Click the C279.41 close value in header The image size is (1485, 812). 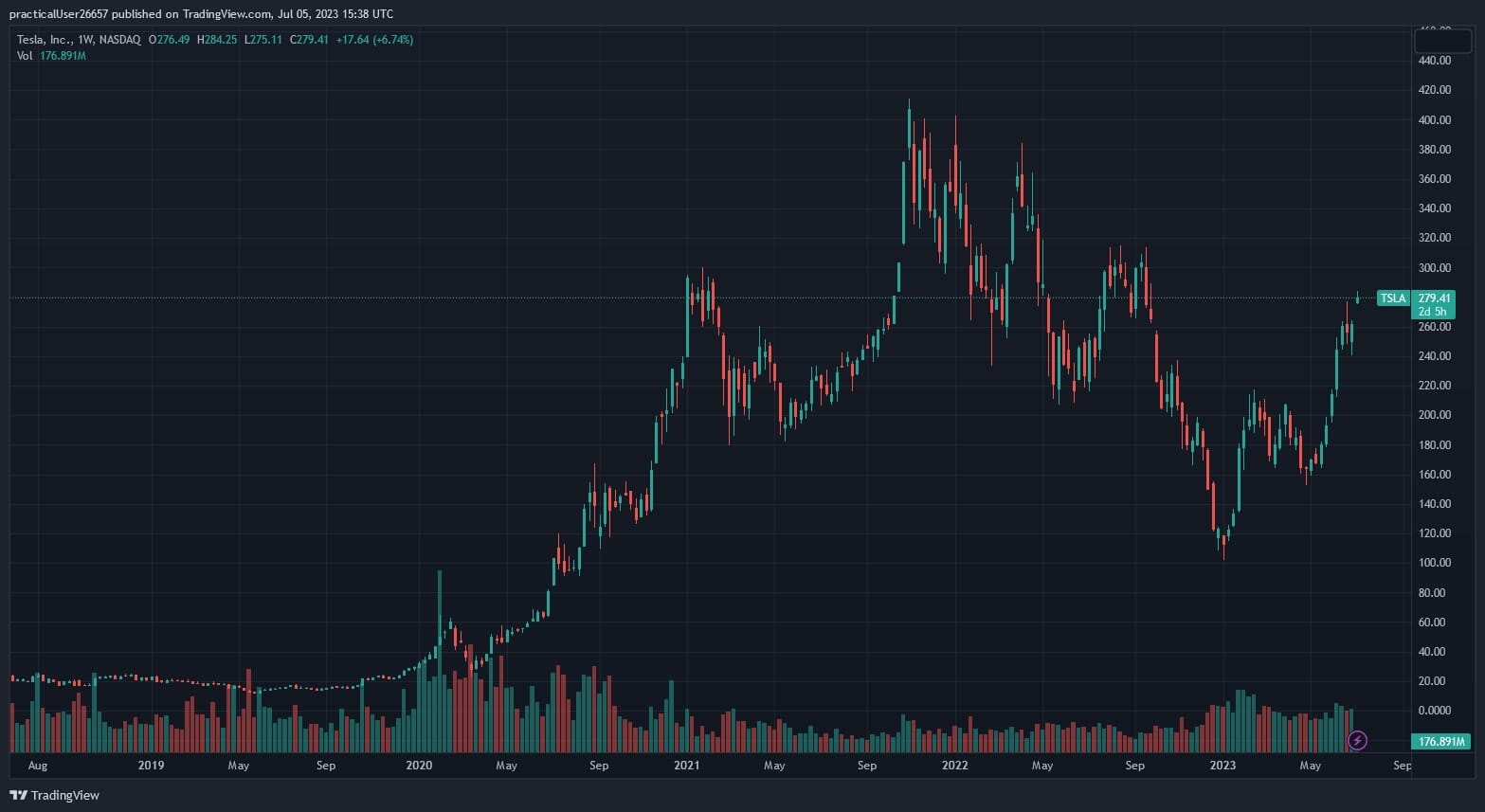[x=309, y=40]
